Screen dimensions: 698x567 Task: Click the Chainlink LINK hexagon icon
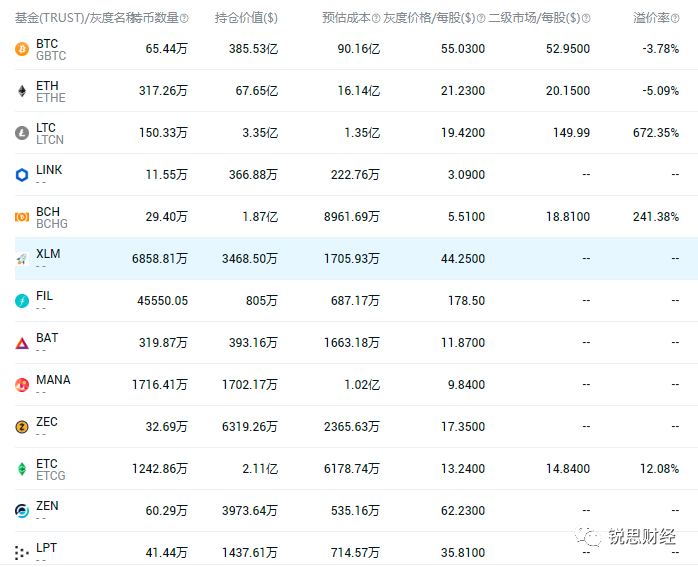pyautogui.click(x=22, y=175)
